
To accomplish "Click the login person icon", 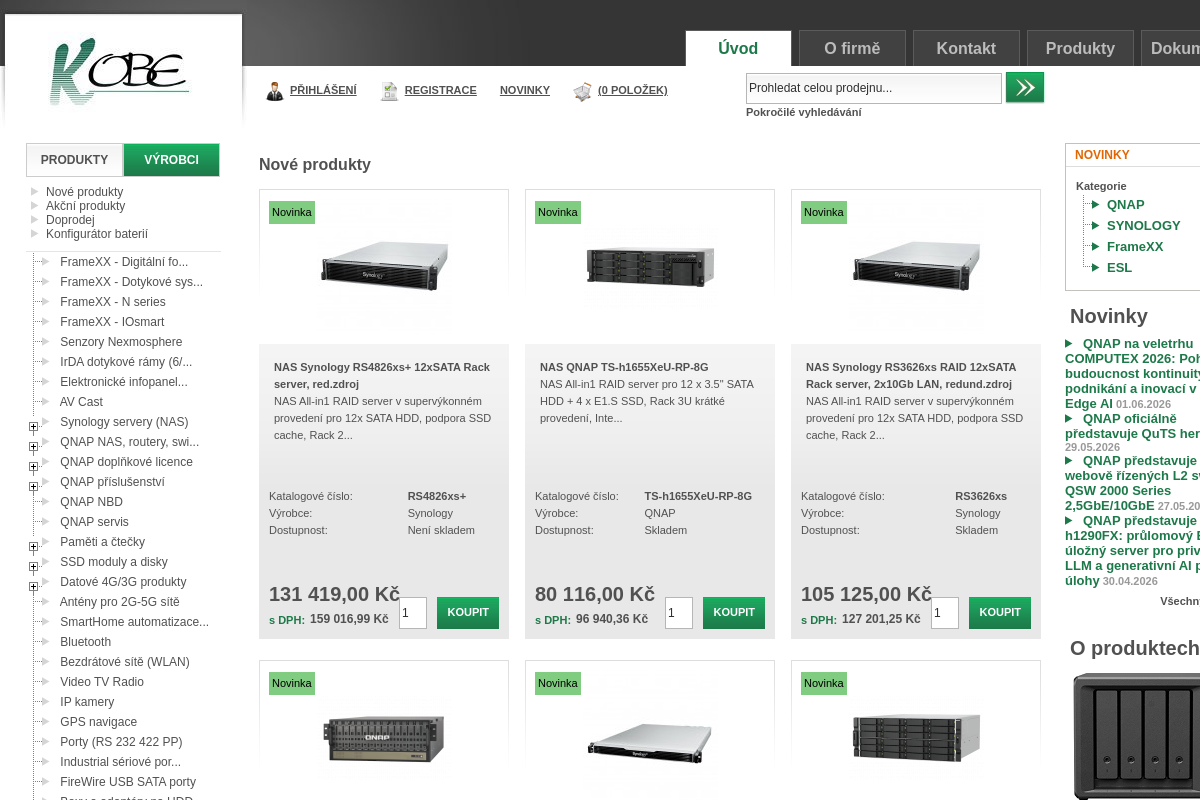I will point(275,91).
